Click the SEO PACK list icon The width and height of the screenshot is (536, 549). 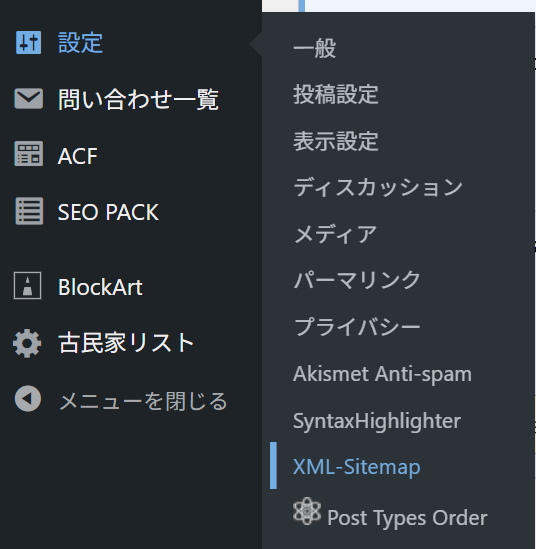pyautogui.click(x=29, y=211)
